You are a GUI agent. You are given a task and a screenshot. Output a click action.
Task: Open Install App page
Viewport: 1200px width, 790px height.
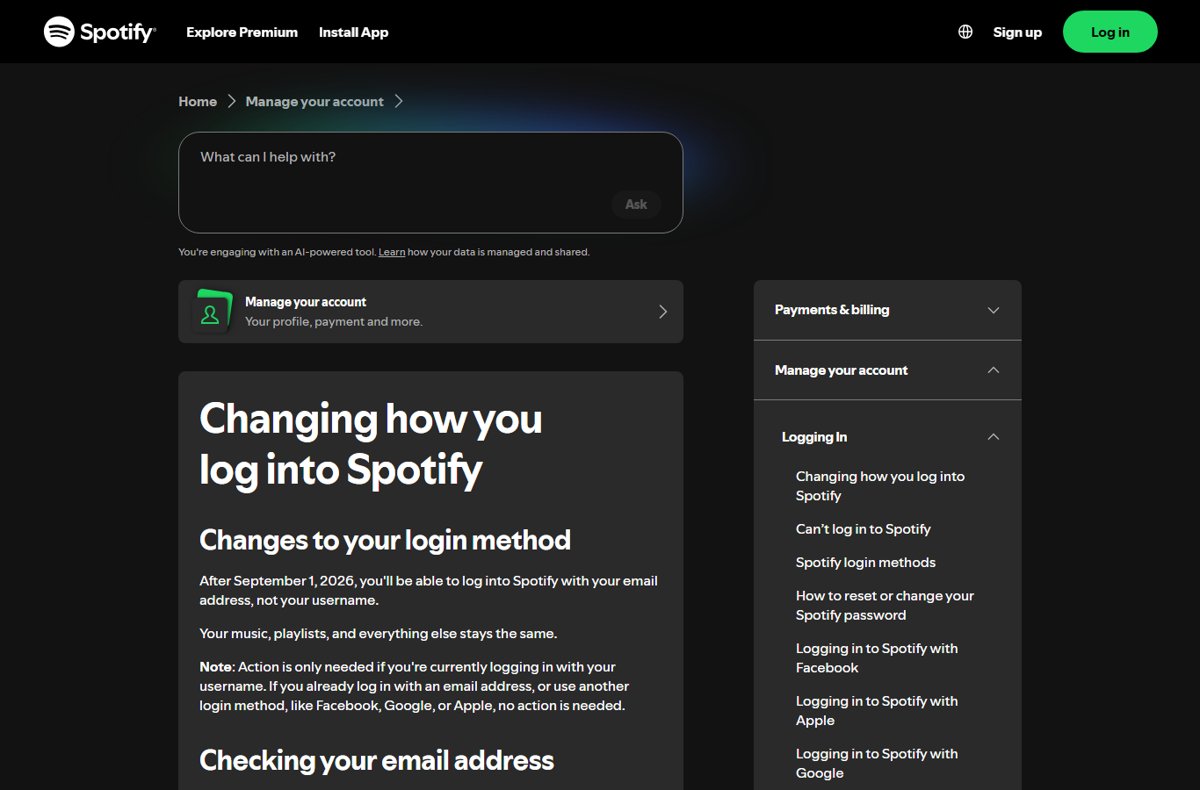[x=353, y=32]
